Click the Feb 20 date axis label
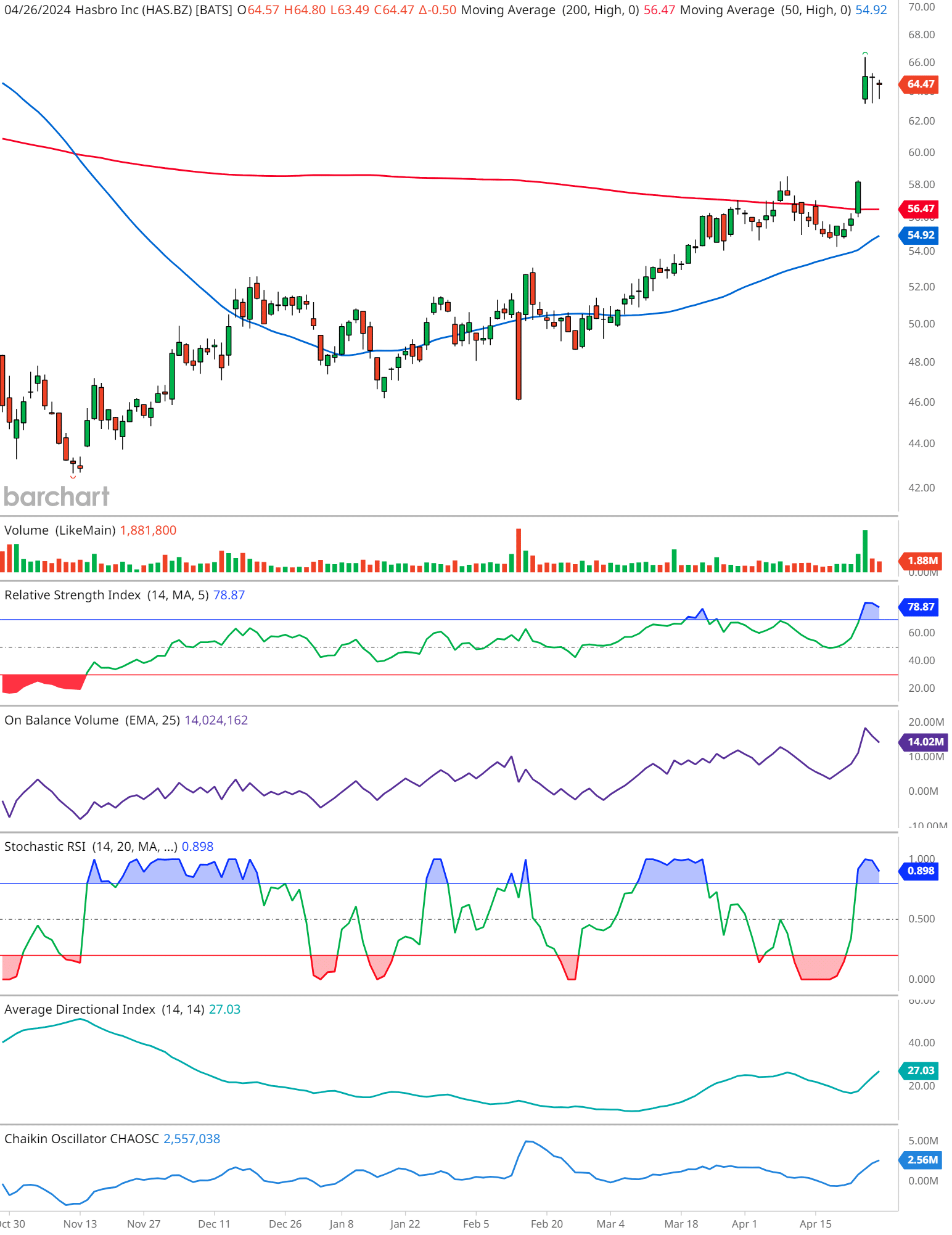 click(547, 1224)
